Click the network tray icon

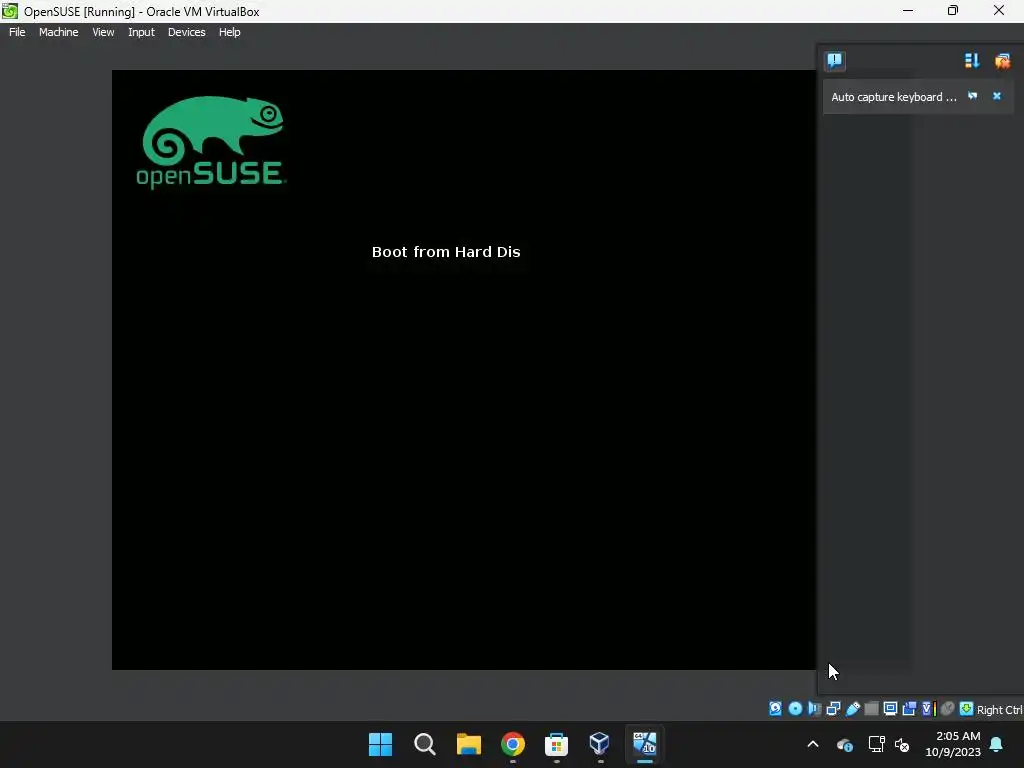(x=876, y=744)
